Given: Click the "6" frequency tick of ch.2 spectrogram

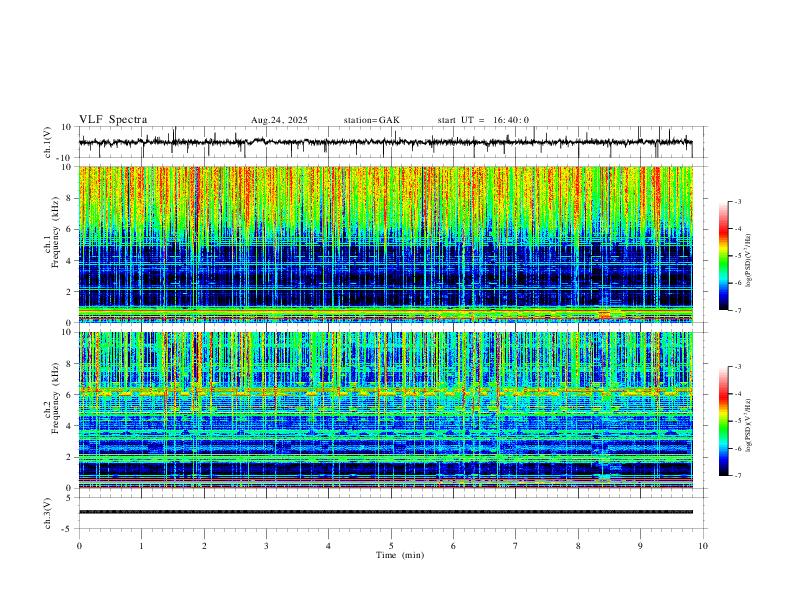Looking at the screenshot, I should pos(70,395).
